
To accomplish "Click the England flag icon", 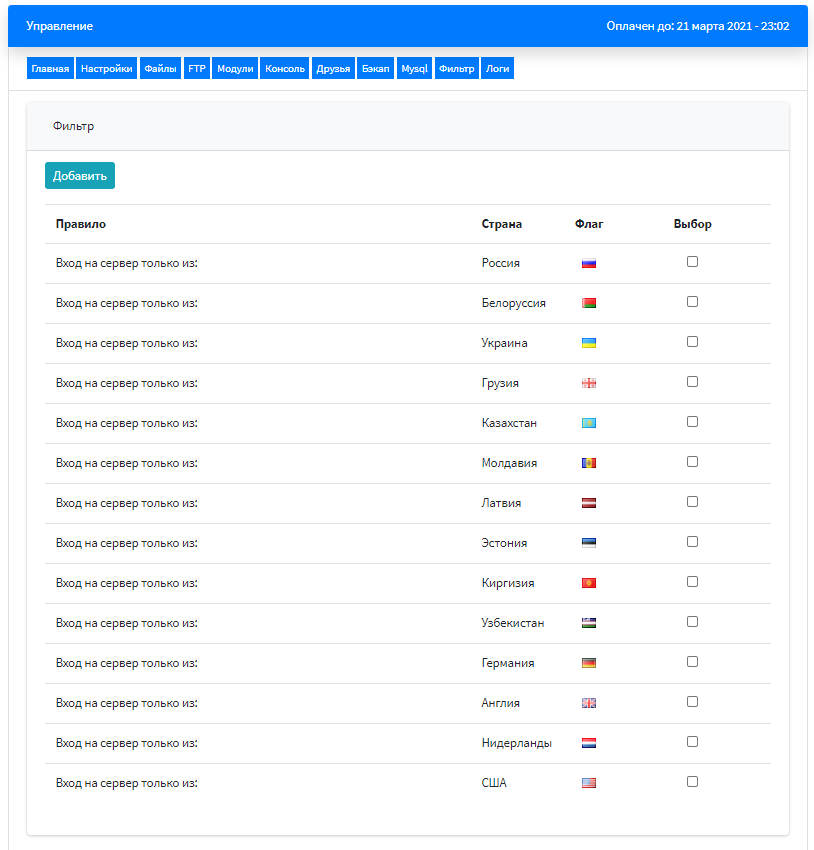I will point(589,703).
